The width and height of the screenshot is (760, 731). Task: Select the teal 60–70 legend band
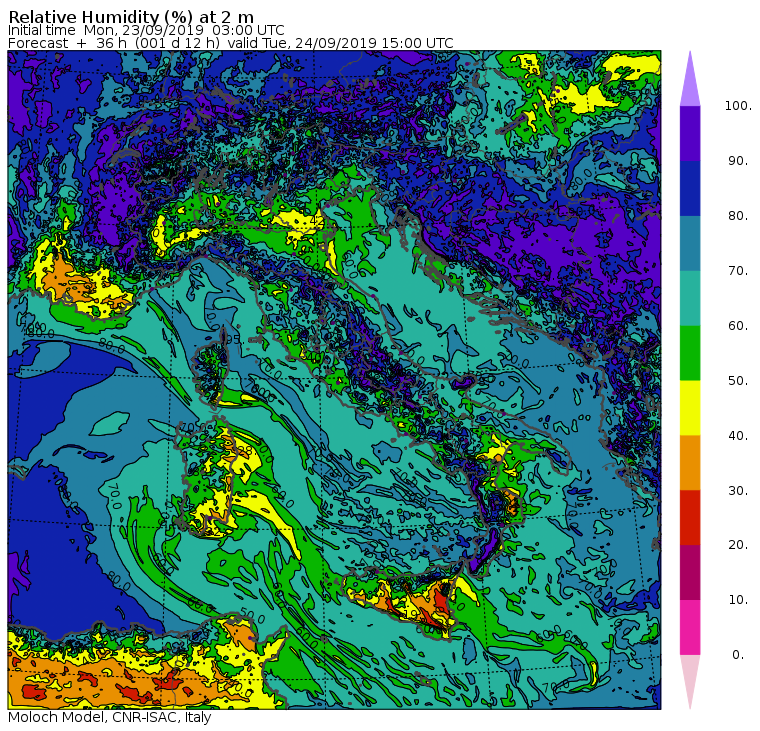690,298
